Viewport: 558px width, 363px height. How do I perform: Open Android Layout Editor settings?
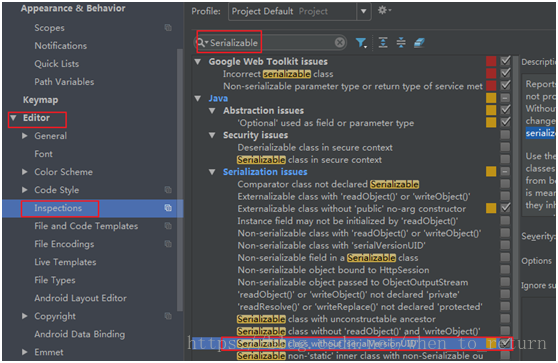point(80,298)
